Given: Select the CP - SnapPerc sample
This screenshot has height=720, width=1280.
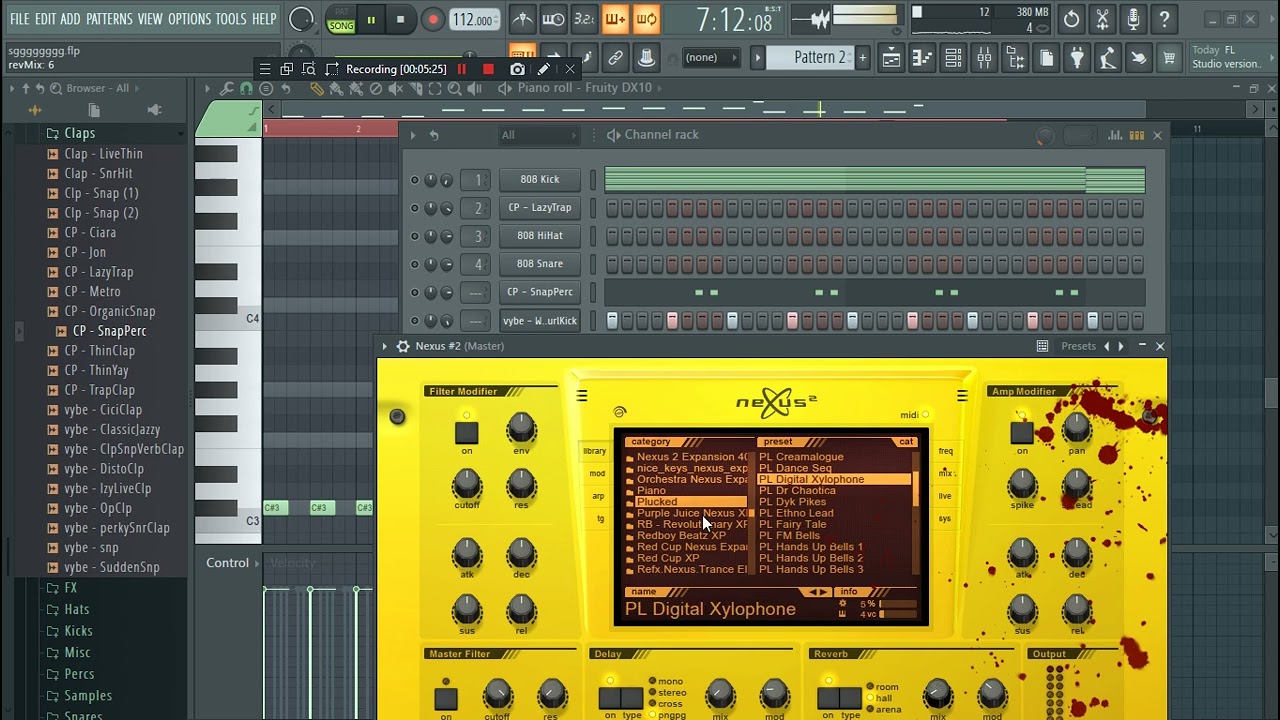Looking at the screenshot, I should tap(109, 331).
